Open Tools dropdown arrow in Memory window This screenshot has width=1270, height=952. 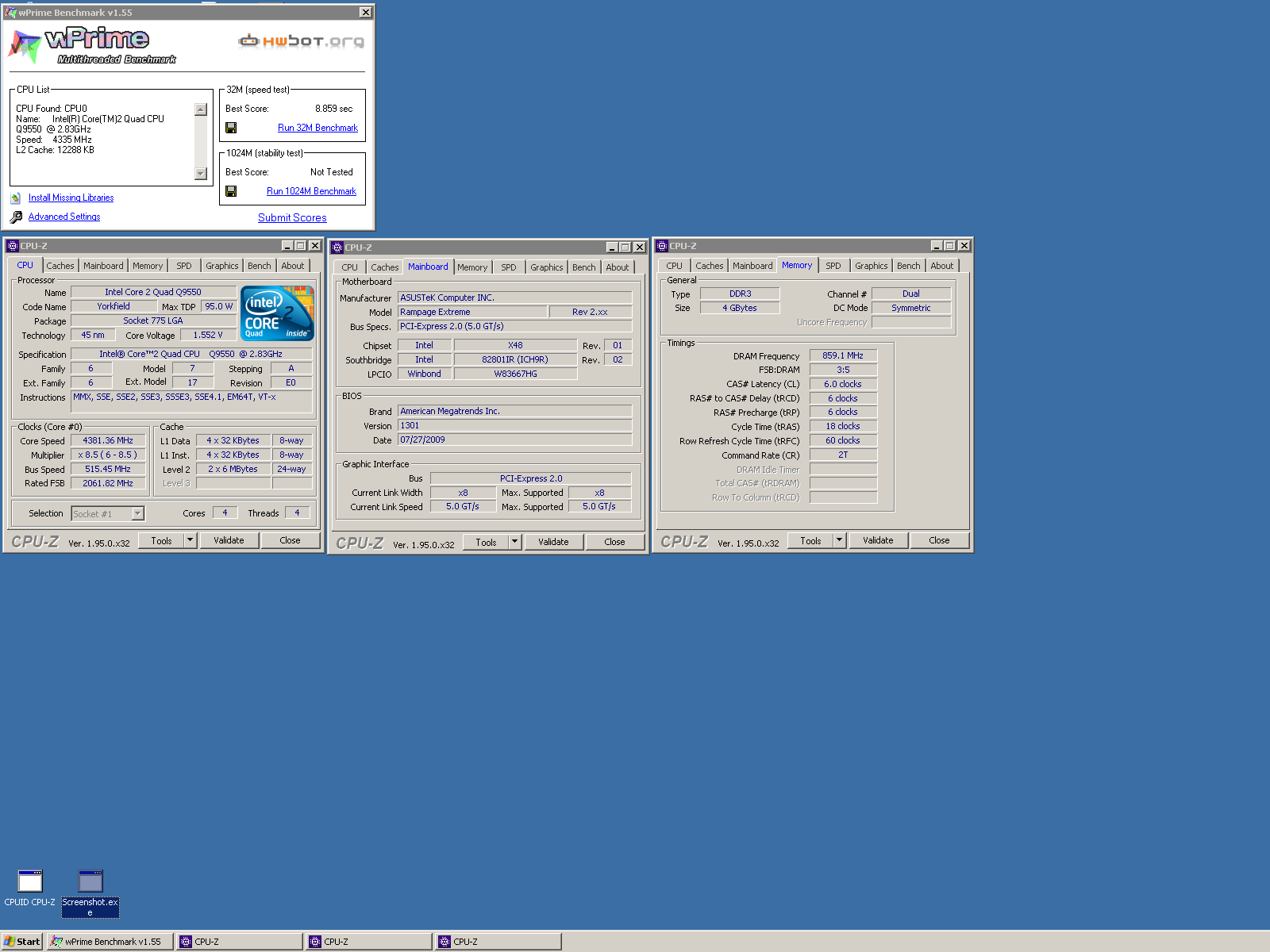point(839,540)
